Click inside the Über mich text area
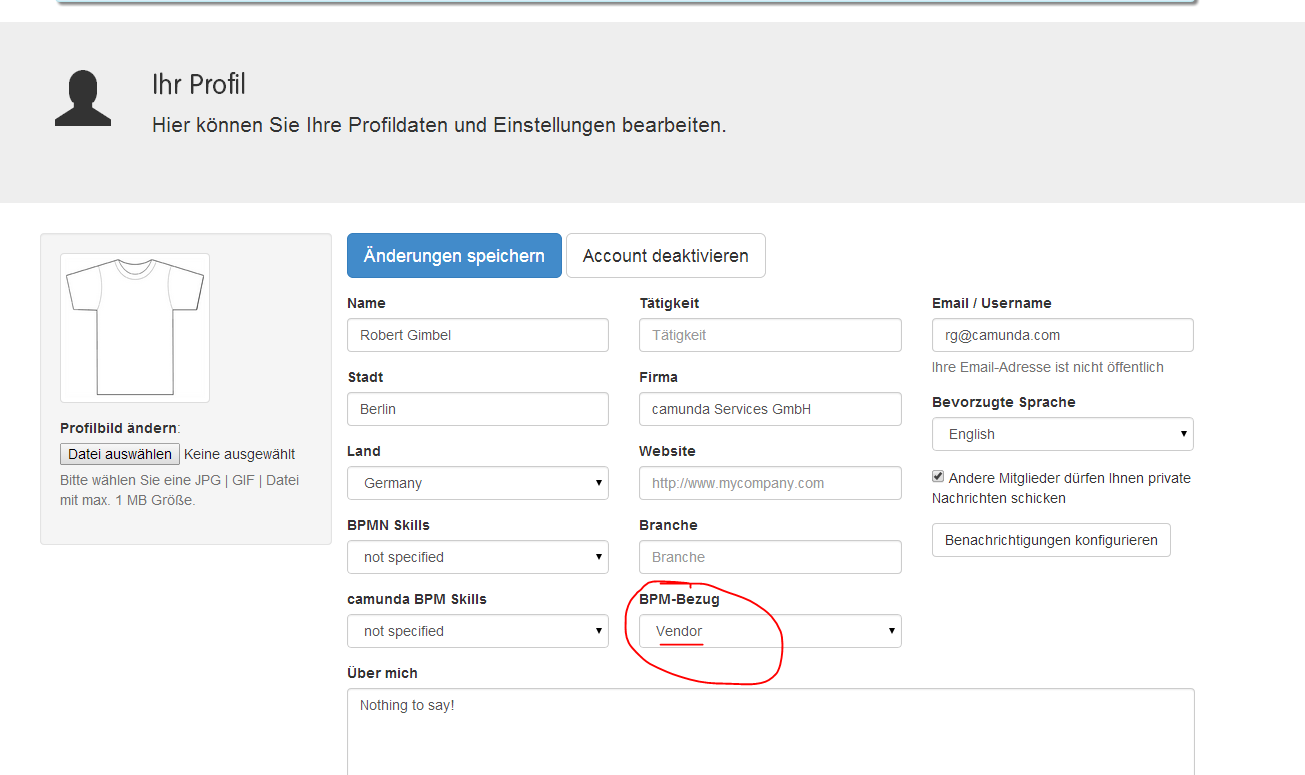The width and height of the screenshot is (1305, 775). point(770,735)
